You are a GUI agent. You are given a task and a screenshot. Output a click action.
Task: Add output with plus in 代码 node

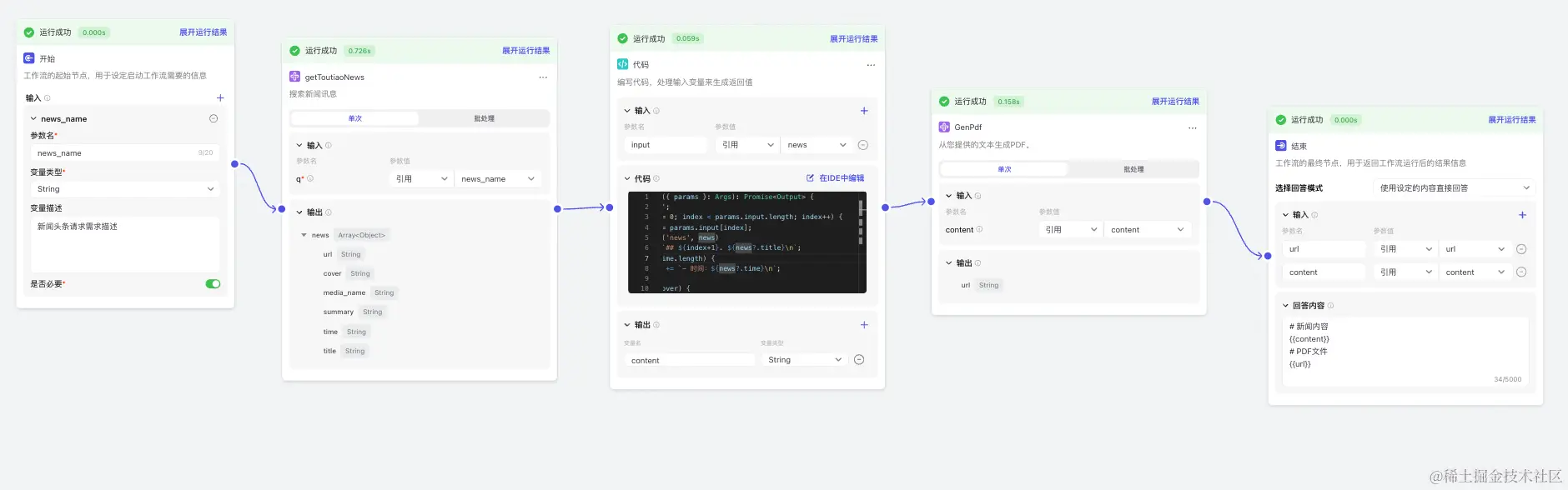(864, 325)
